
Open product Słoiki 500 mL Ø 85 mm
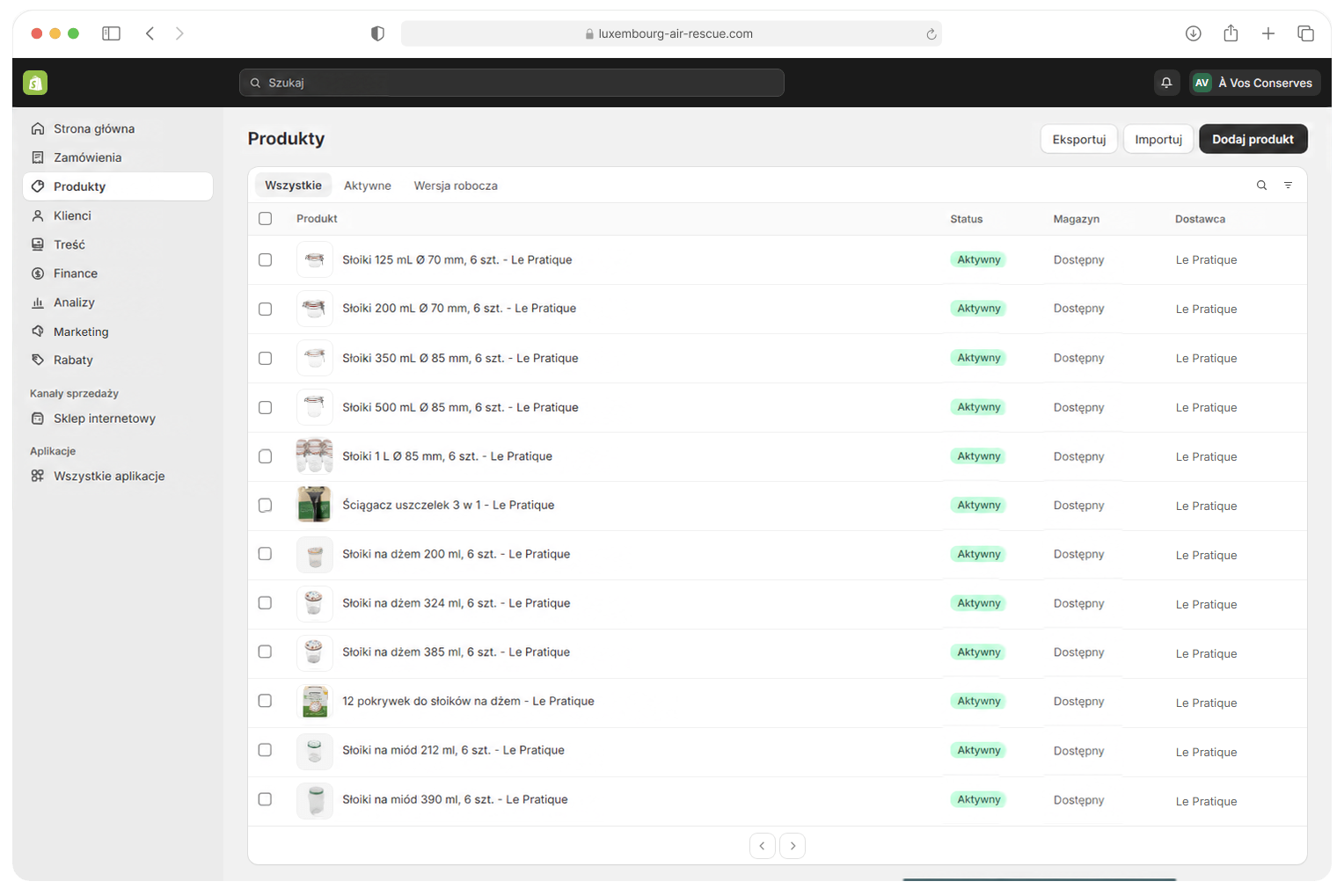pyautogui.click(x=460, y=407)
